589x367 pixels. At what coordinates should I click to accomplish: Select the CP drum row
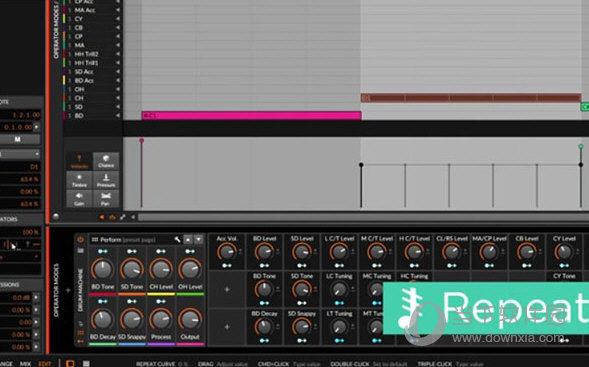[x=92, y=36]
